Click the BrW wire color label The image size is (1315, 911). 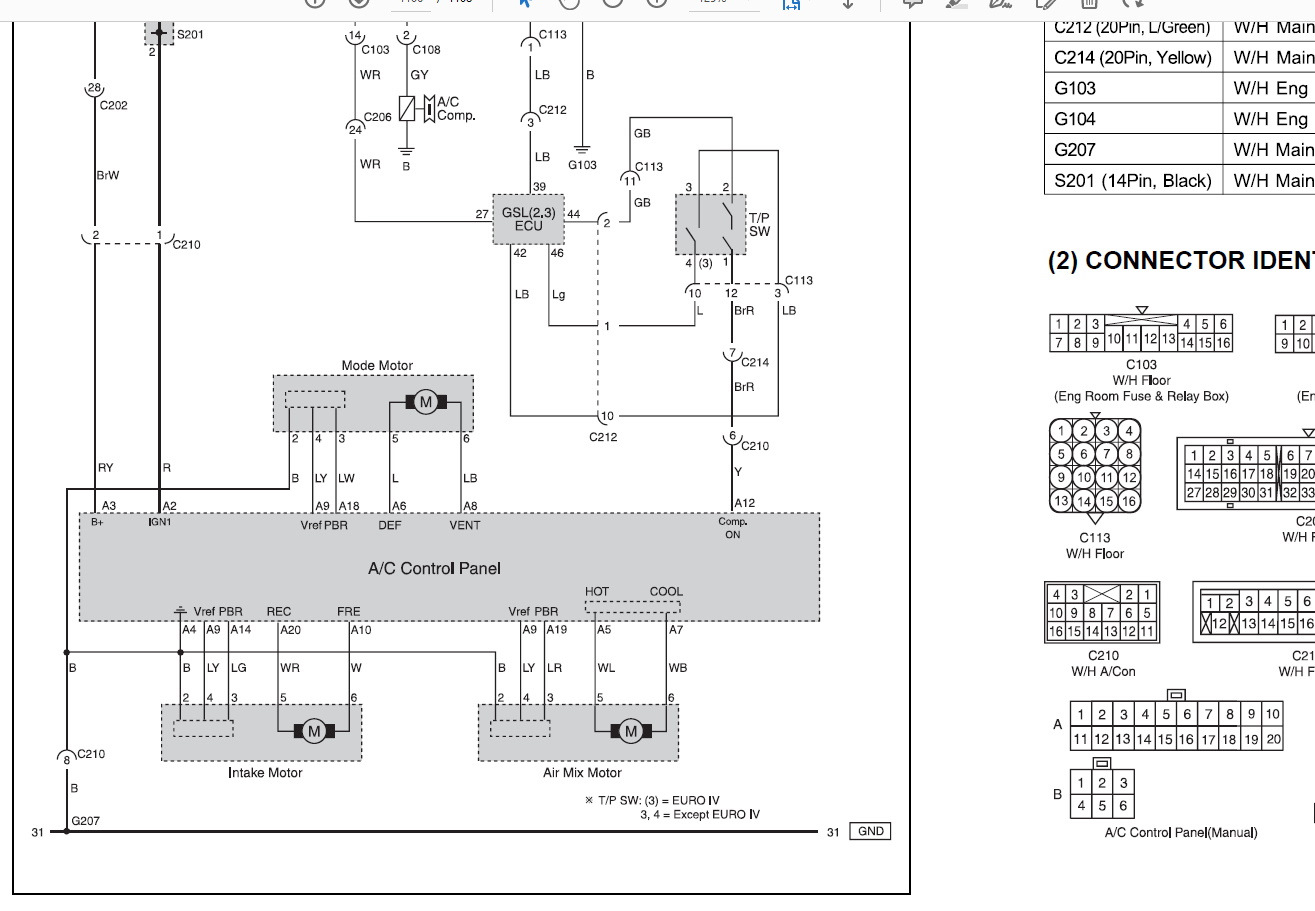[107, 175]
